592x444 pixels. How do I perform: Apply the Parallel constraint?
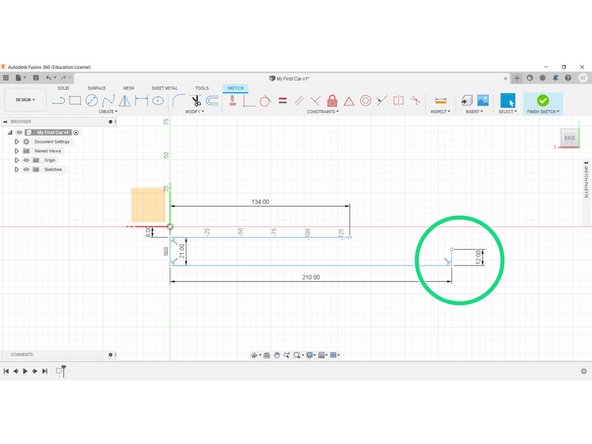[299, 101]
